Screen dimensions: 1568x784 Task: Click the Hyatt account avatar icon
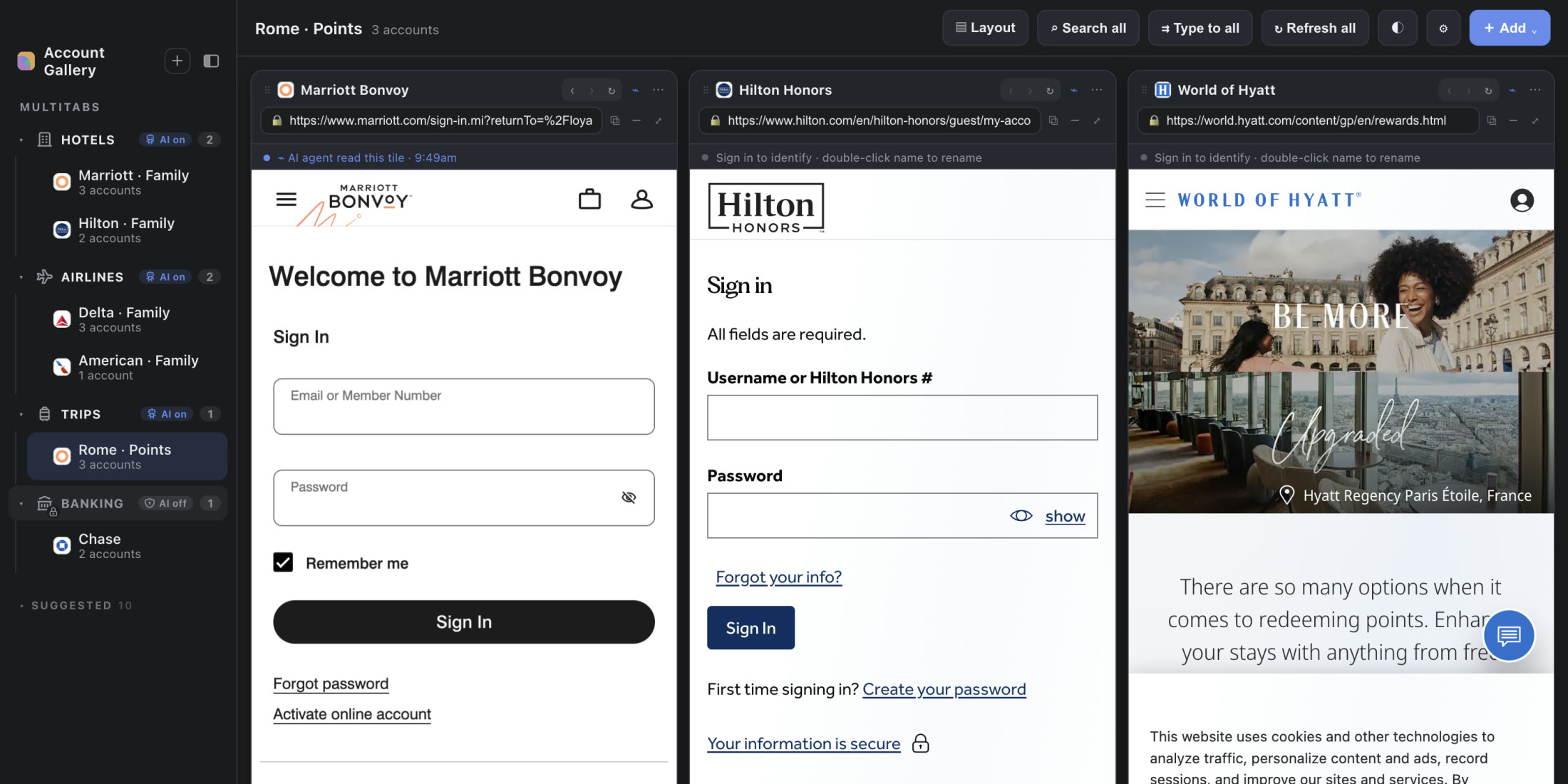tap(1522, 200)
